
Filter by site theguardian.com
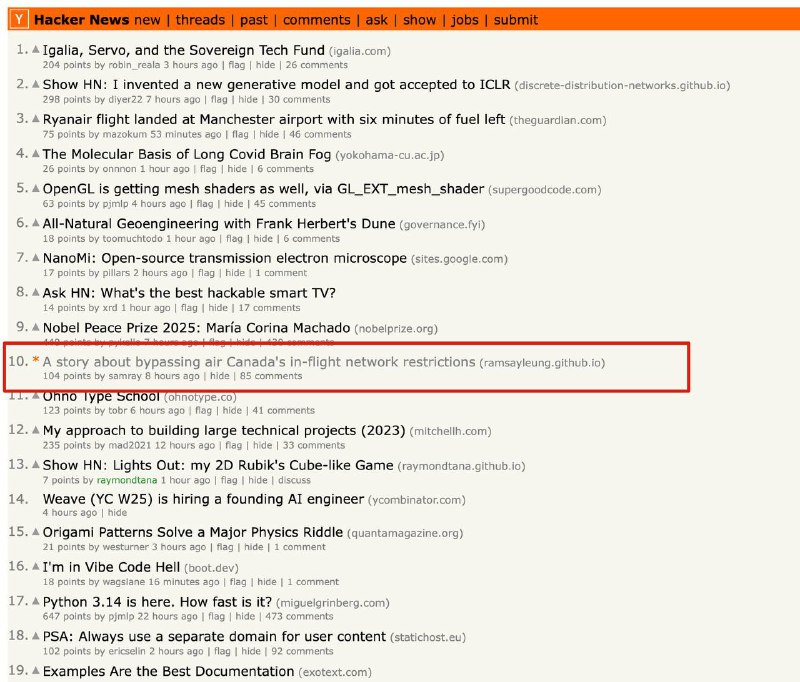tap(558, 120)
